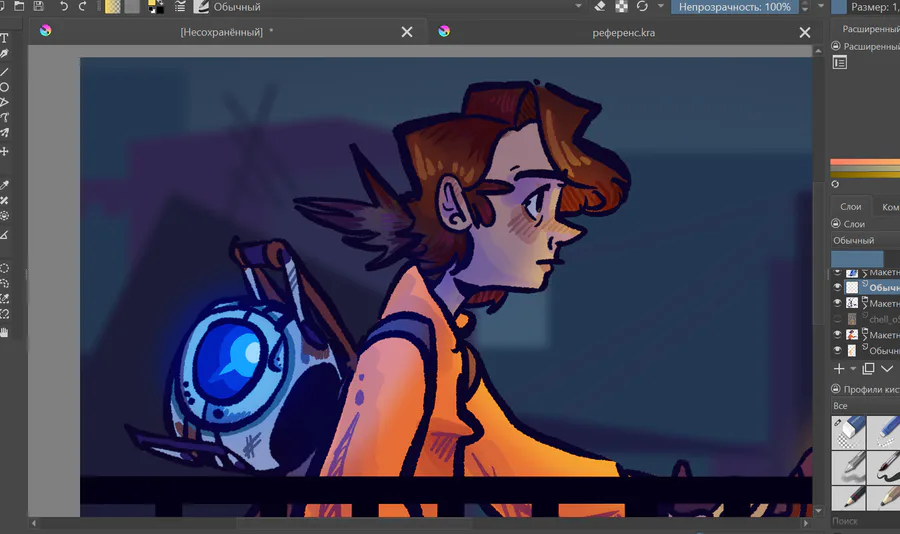Select the white eraser brush preset
The width and height of the screenshot is (900, 534).
pyautogui.click(x=848, y=432)
